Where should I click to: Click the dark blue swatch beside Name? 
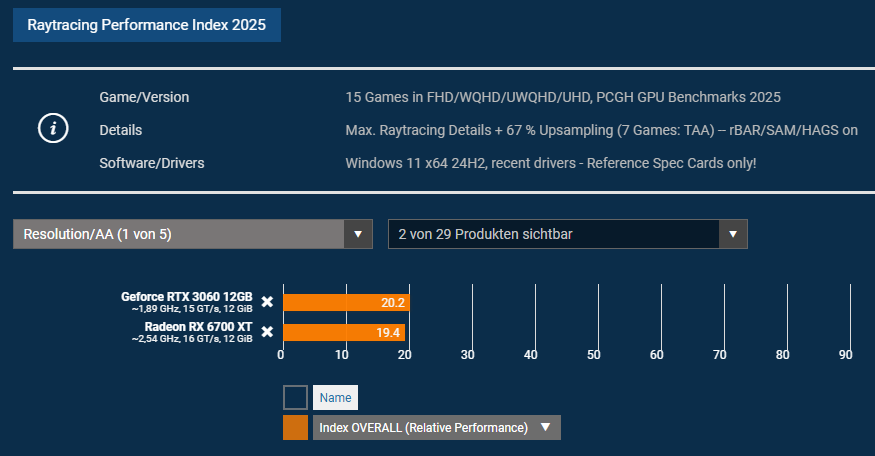pos(295,397)
